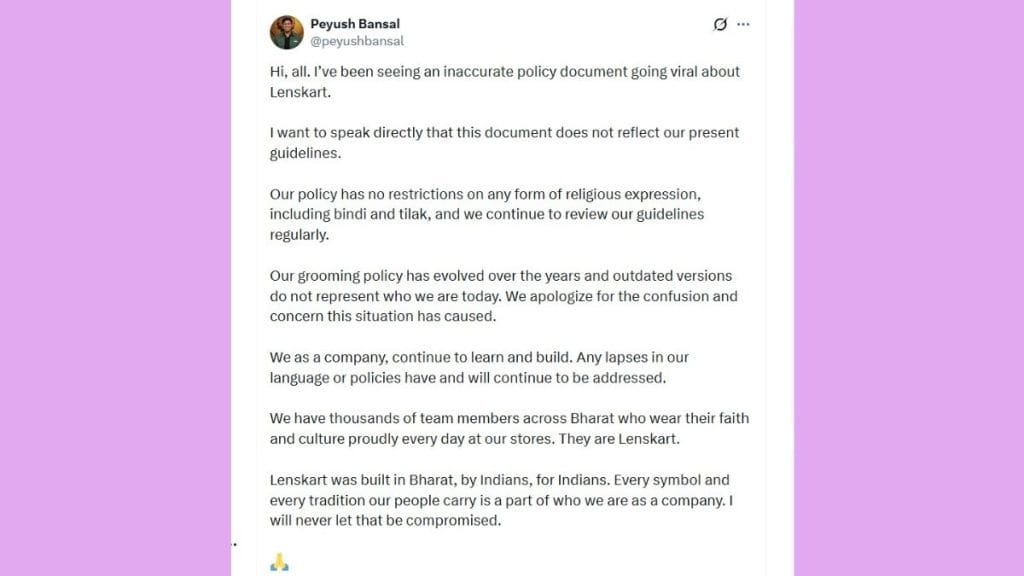Click the word "guidelines." ending the second paragraph
The width and height of the screenshot is (1024, 576).
coord(306,153)
